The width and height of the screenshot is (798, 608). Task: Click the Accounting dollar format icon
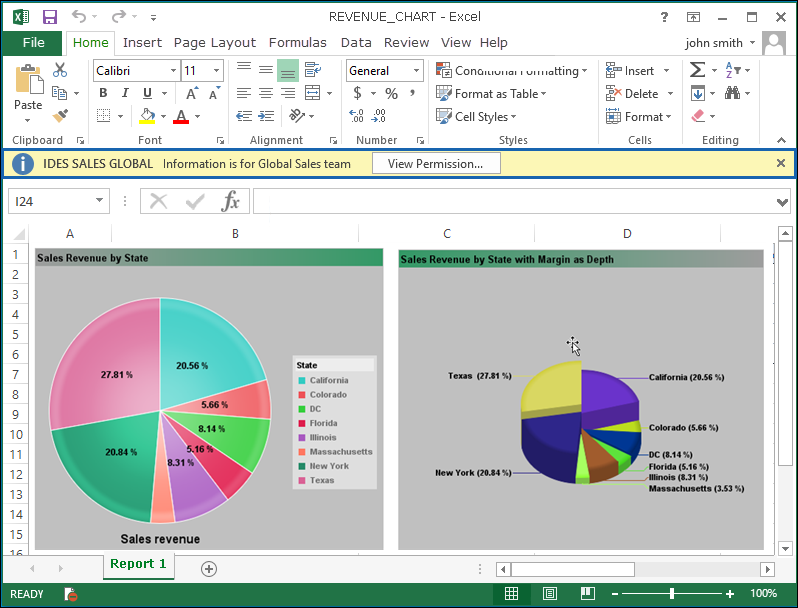357,93
